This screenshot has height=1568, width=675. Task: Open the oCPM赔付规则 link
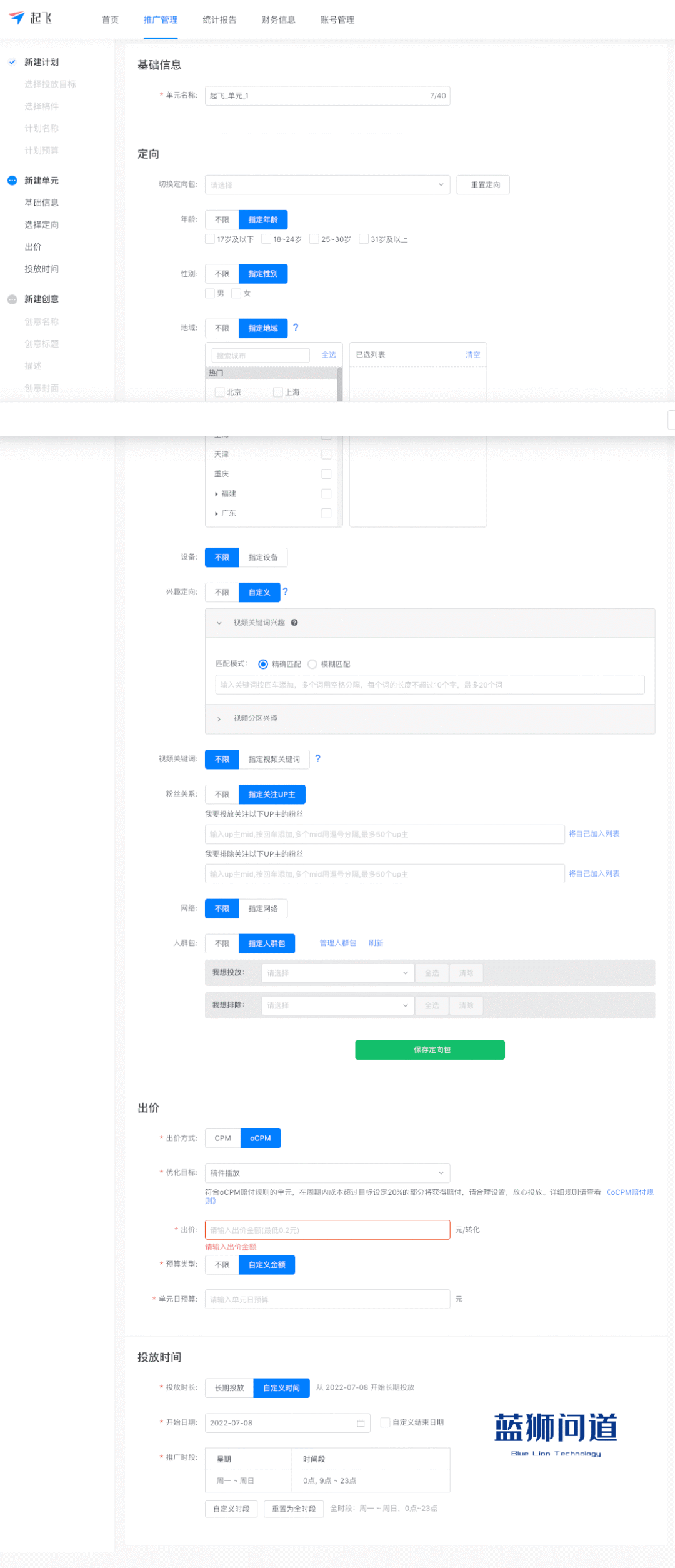coord(629,1192)
